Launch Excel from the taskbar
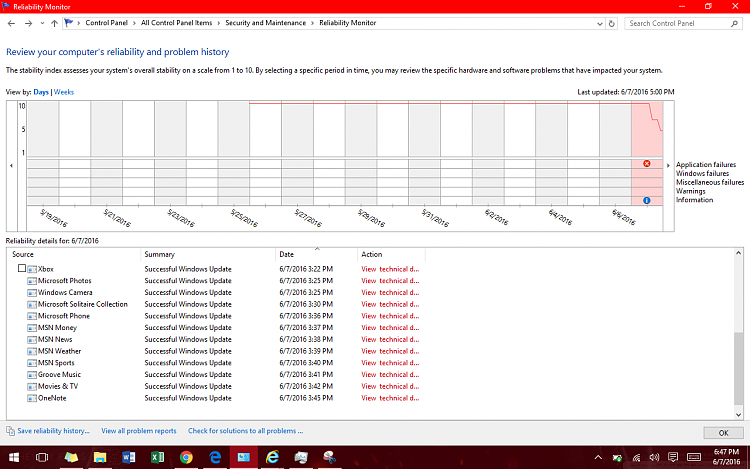 coord(157,458)
